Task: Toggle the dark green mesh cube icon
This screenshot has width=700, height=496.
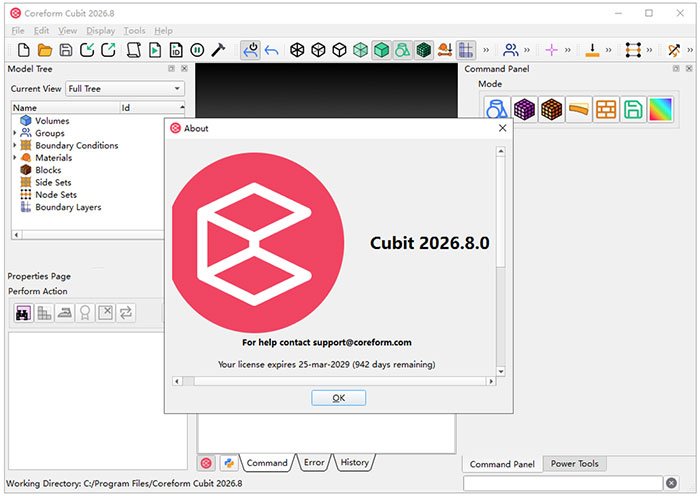Action: (x=423, y=50)
